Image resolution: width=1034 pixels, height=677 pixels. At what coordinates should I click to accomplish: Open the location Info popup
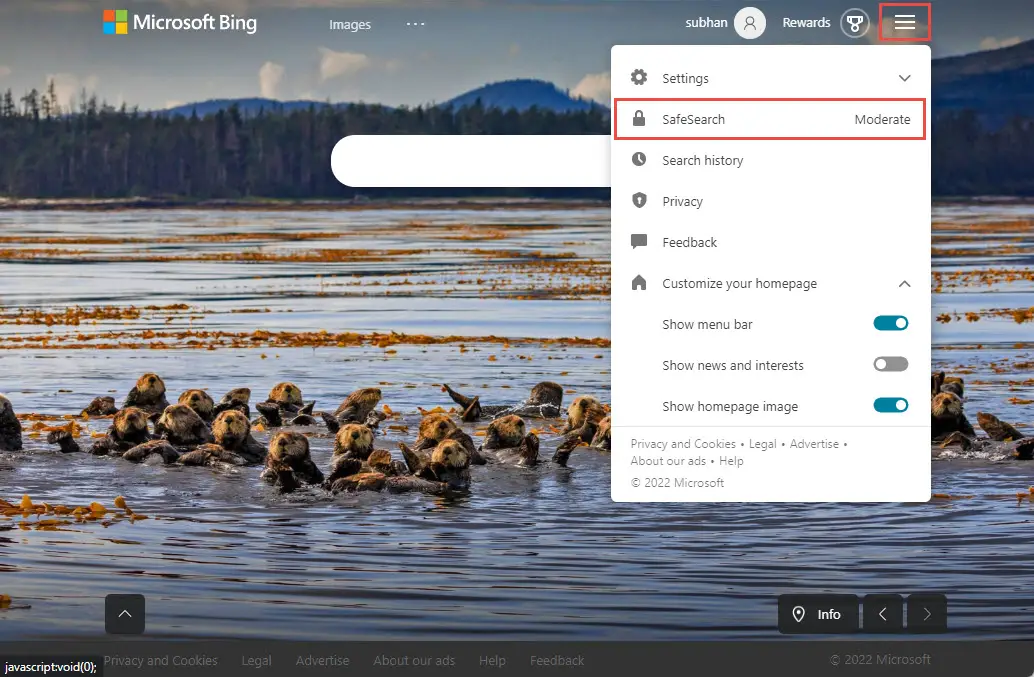click(818, 613)
